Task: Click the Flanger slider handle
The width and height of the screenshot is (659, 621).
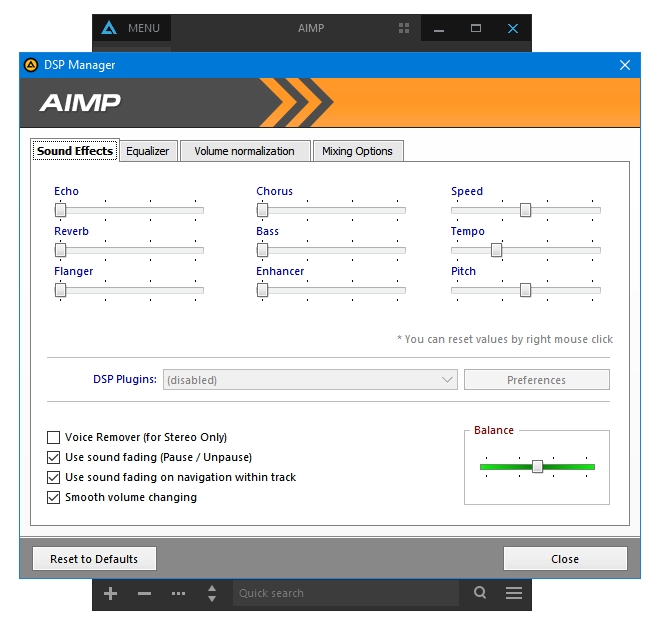Action: (61, 290)
